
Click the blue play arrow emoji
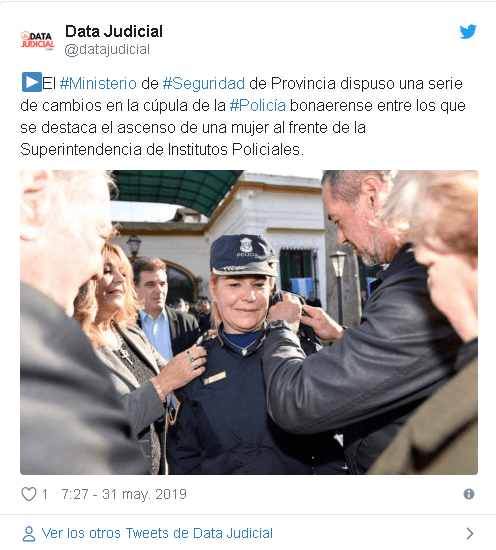(32, 82)
